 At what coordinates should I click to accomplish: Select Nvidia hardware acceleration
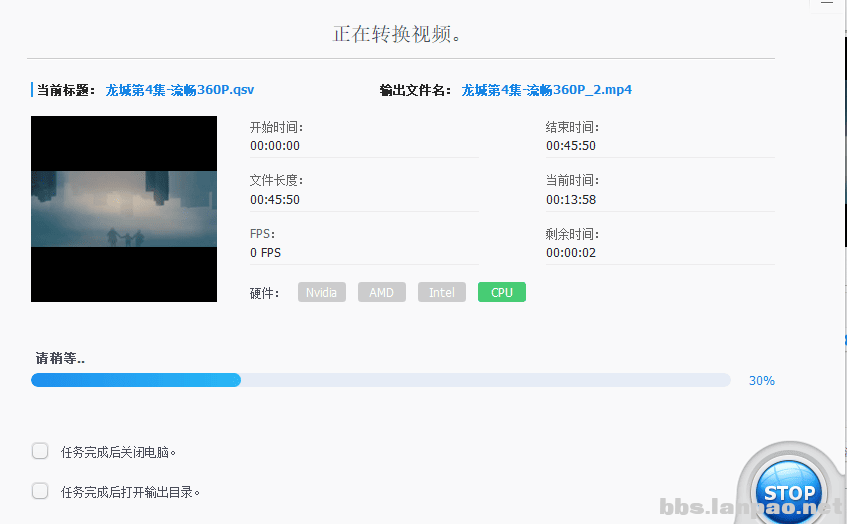coord(322,292)
